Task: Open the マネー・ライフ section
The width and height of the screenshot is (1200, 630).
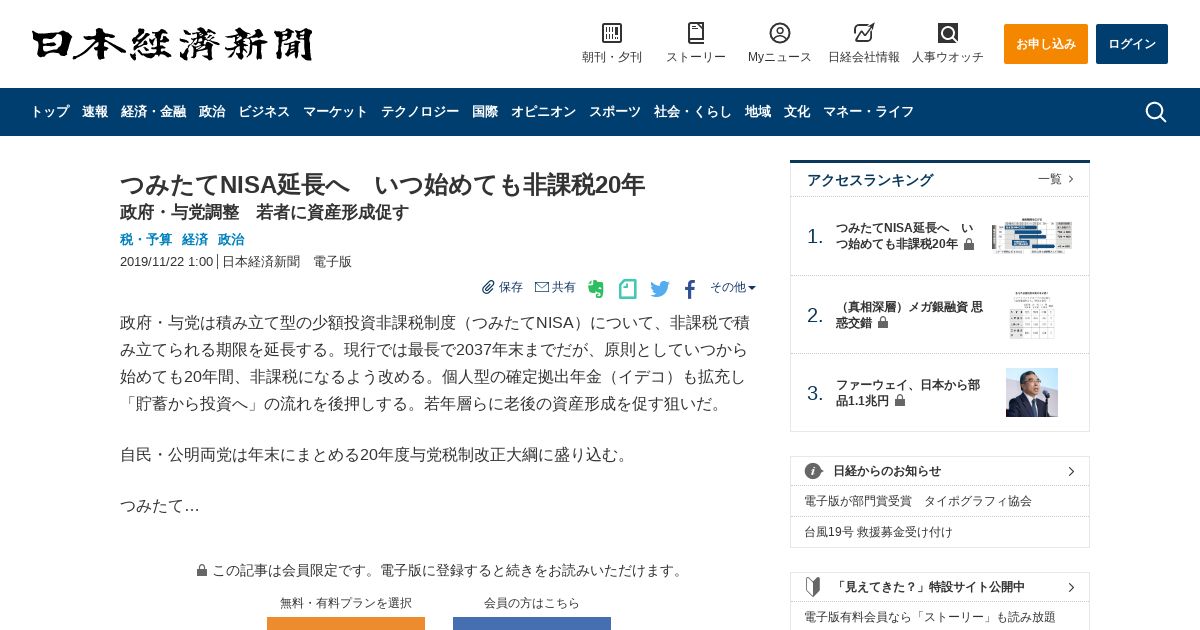Action: click(x=868, y=112)
